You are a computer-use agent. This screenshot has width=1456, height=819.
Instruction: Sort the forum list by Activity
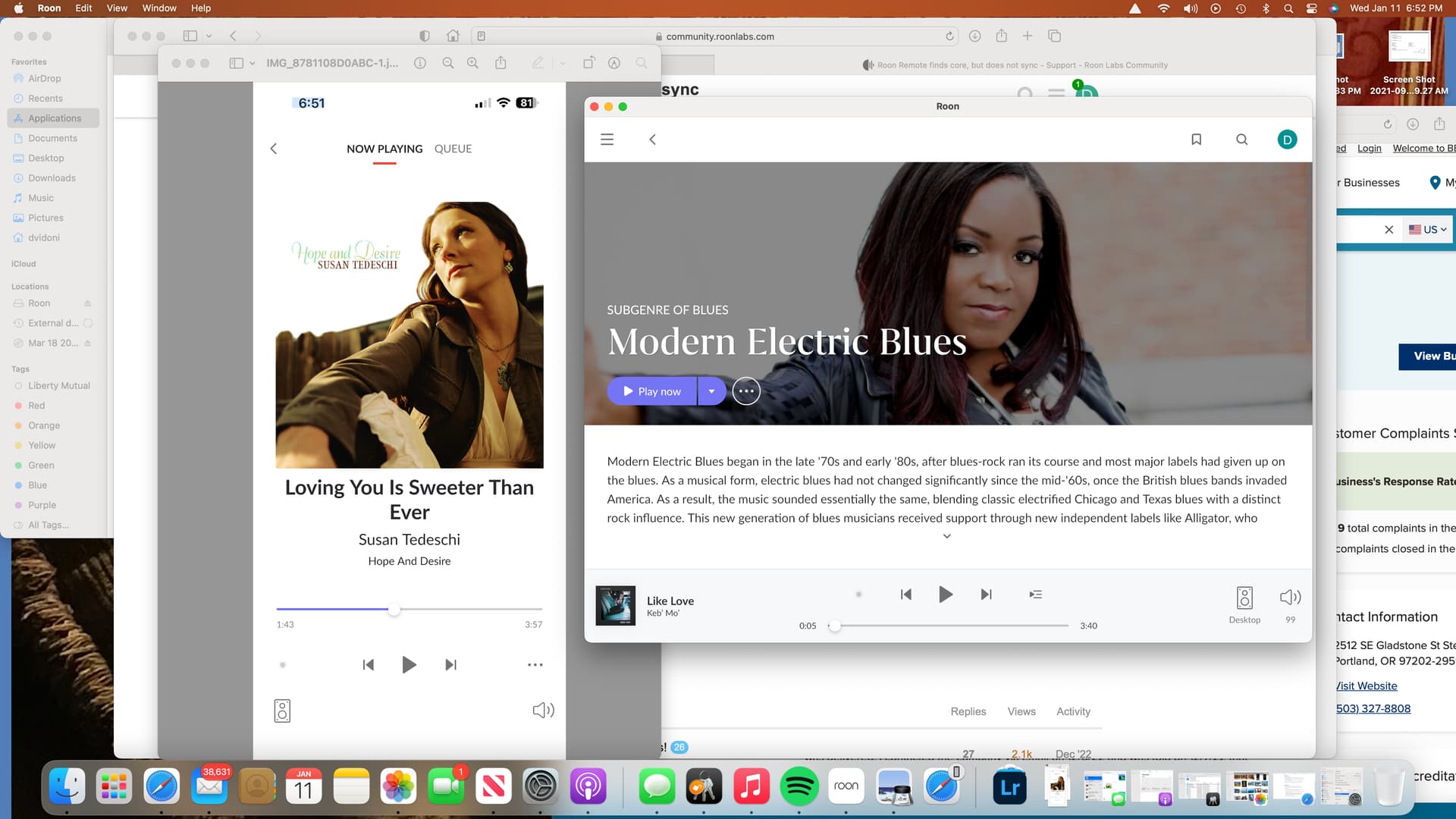coord(1073,711)
